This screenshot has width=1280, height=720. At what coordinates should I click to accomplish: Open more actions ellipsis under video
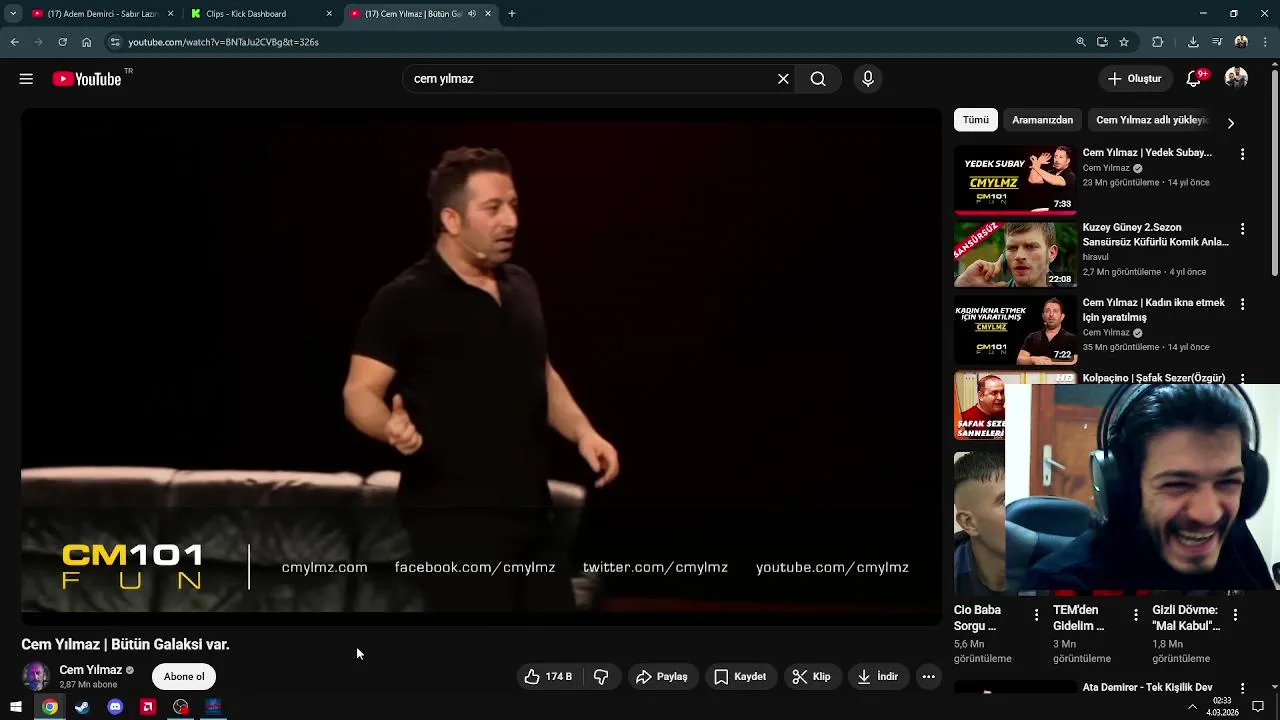coord(928,677)
